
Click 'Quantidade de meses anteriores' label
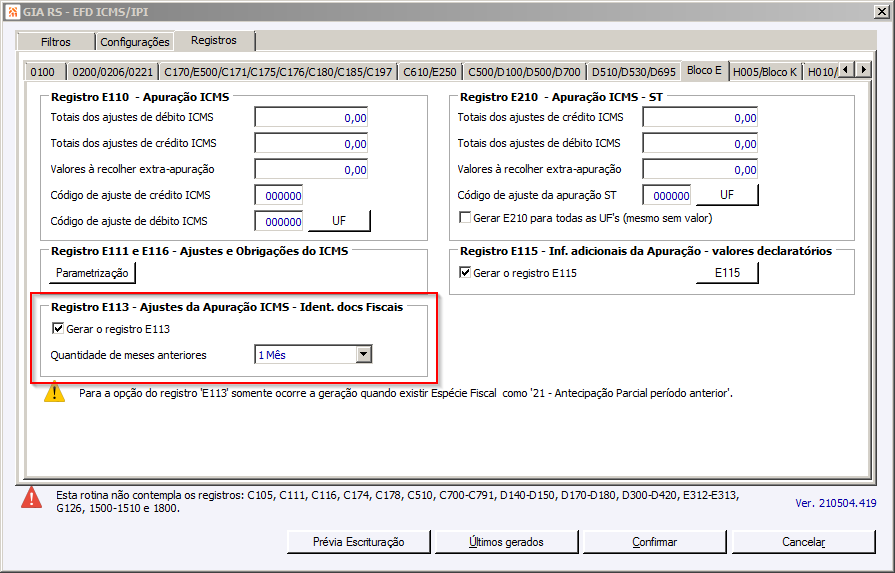click(x=128, y=355)
